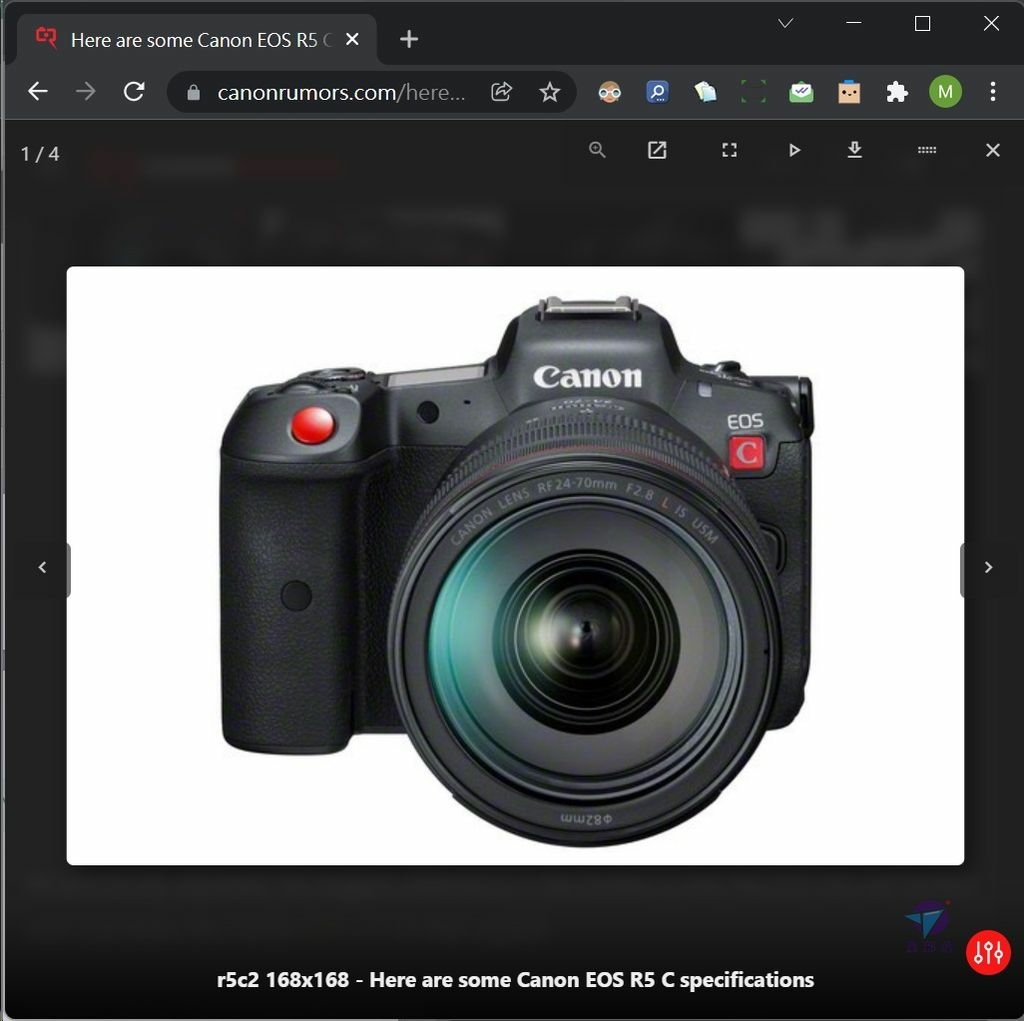The image size is (1024, 1021).
Task: Open the green documents extension icon
Action: click(x=705, y=92)
